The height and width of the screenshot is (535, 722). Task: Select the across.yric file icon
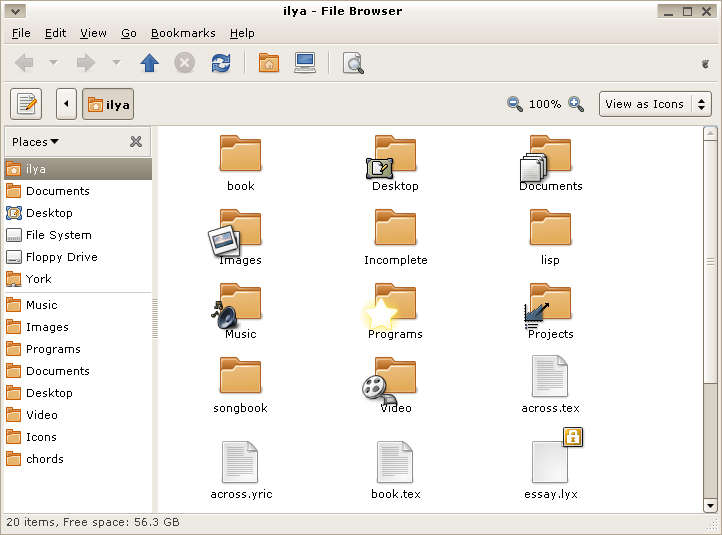(240, 462)
